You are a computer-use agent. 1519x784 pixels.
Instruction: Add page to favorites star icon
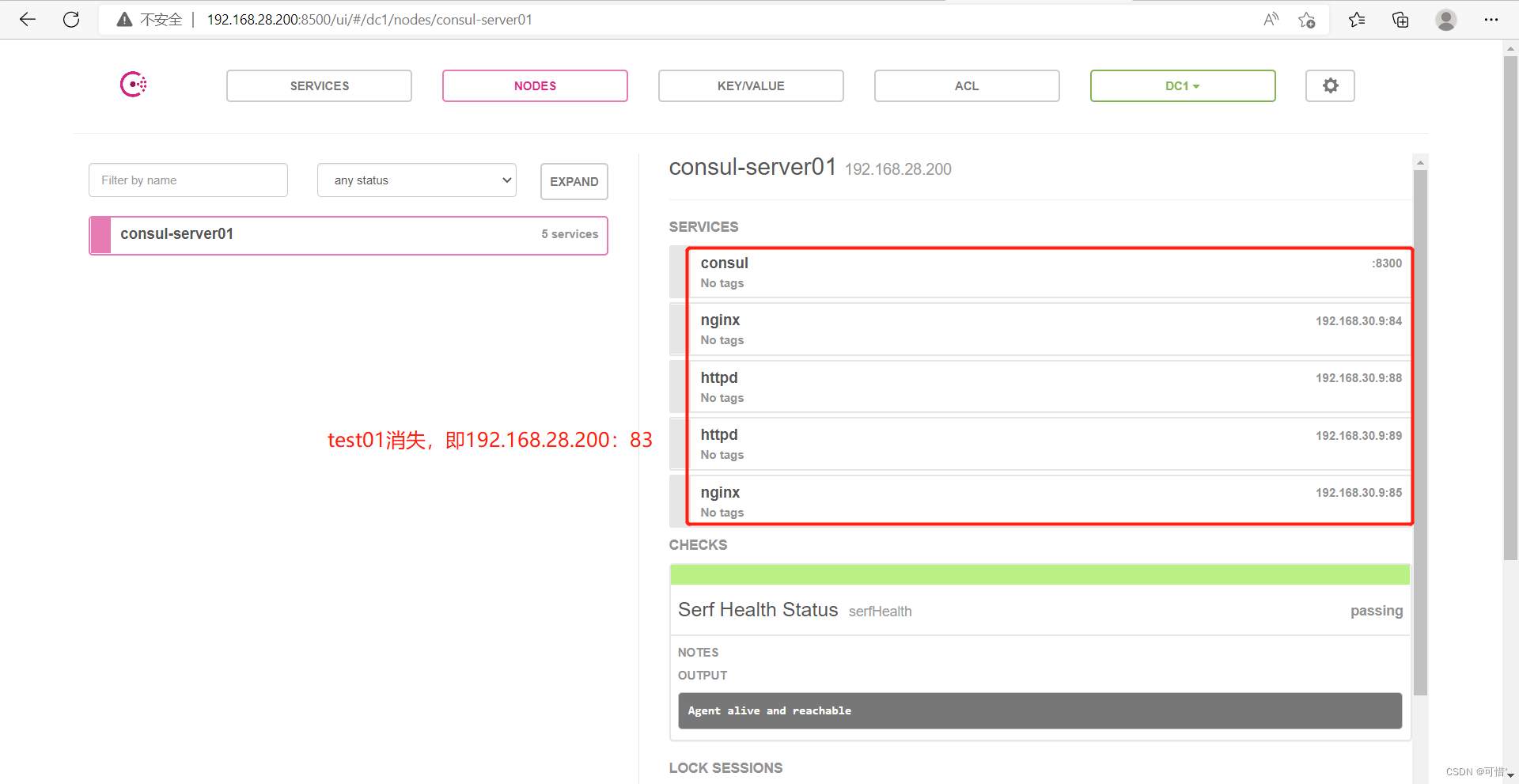click(x=1307, y=20)
